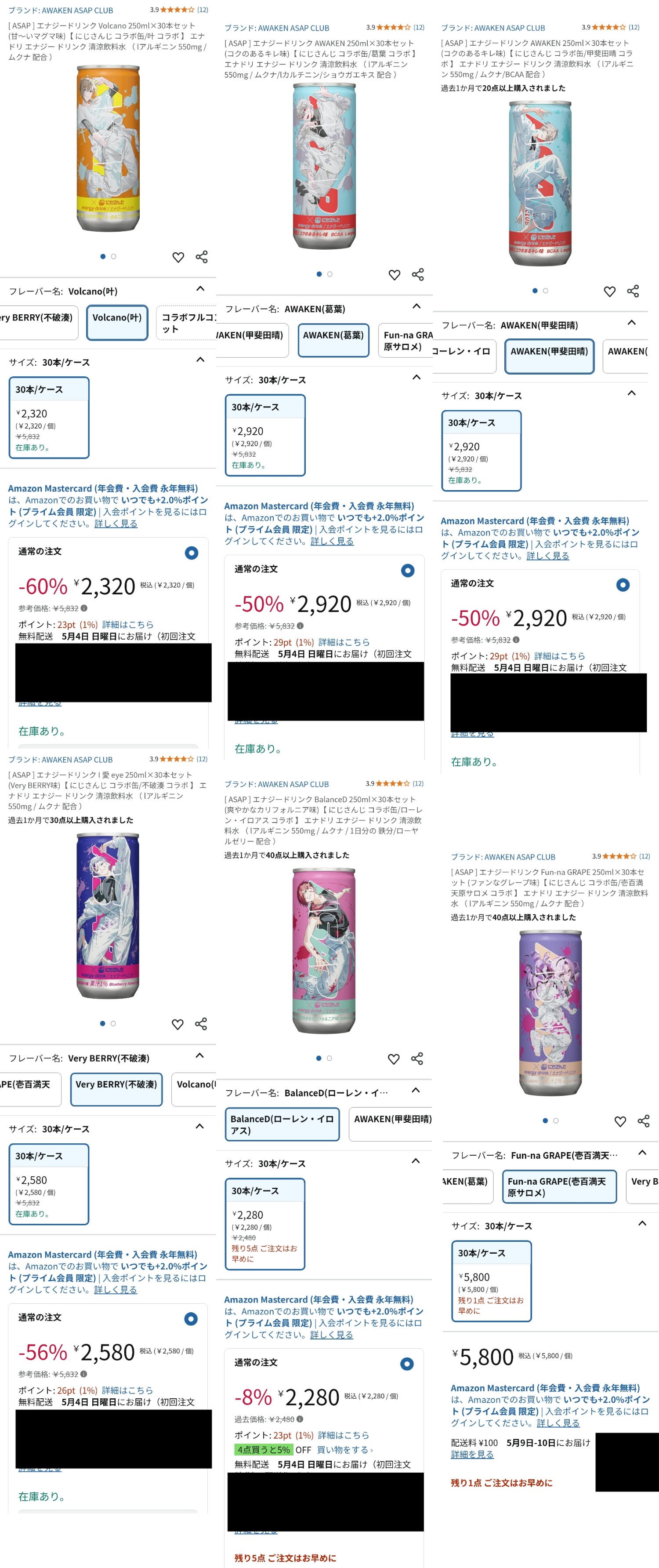Tap the heart icon under the orange Volcano can
Screen dimensions: 659x1568
click(x=177, y=257)
